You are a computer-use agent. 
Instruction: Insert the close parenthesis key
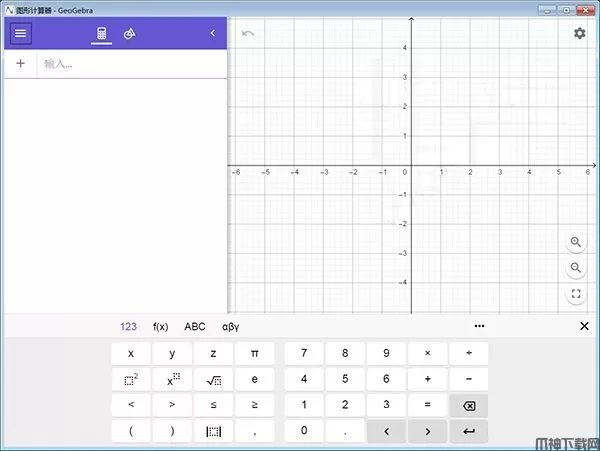click(172, 431)
